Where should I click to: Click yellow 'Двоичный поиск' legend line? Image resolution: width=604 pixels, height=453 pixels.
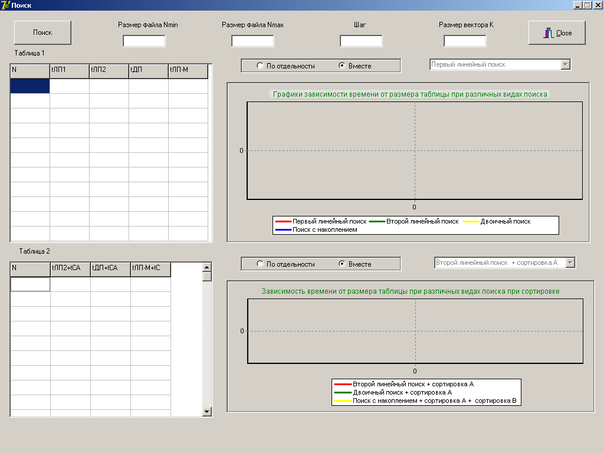(471, 221)
